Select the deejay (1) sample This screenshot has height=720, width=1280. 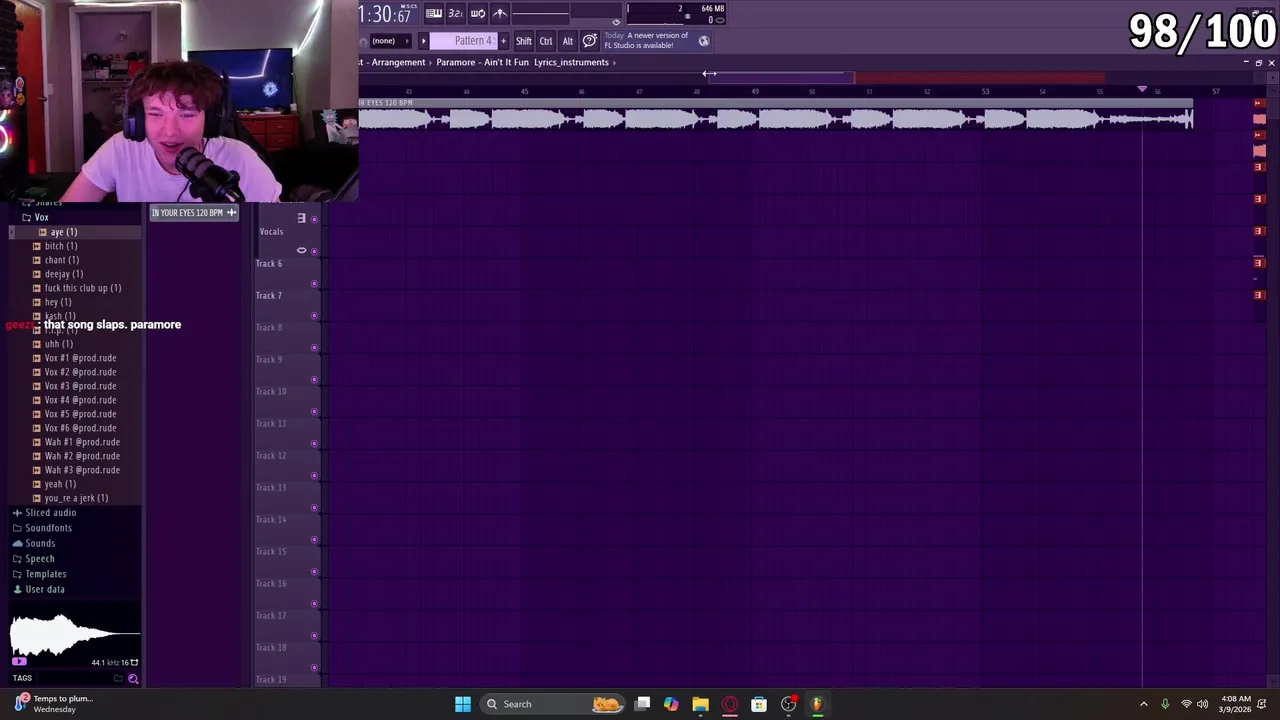tap(64, 274)
